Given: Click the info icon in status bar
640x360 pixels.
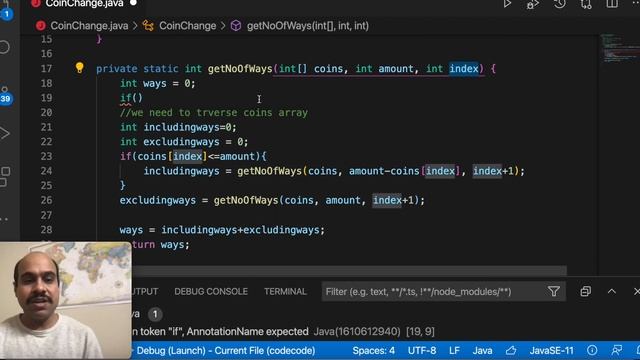Looking at the screenshot, I should 592,350.
